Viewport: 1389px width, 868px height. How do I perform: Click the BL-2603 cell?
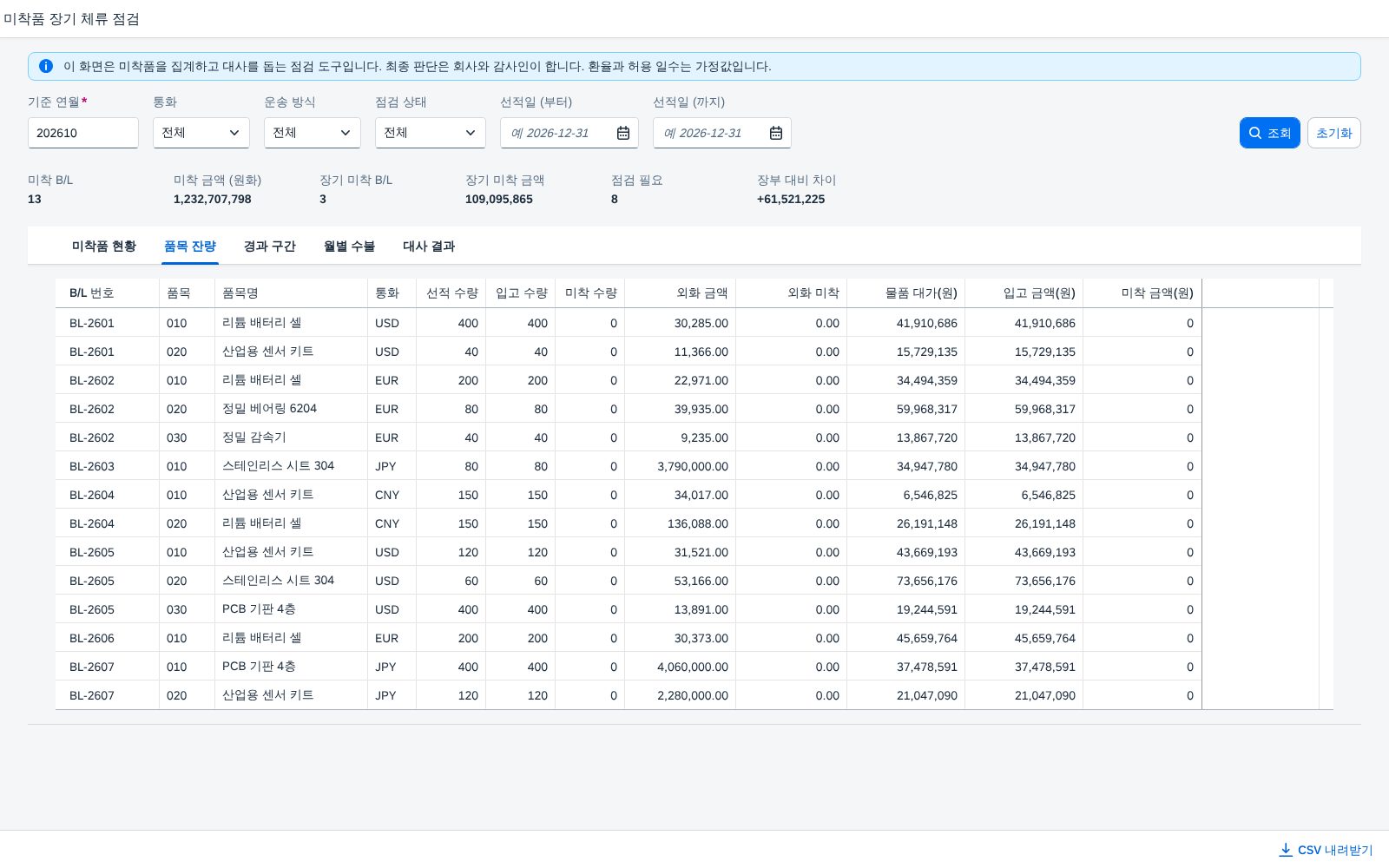pyautogui.click(x=92, y=466)
